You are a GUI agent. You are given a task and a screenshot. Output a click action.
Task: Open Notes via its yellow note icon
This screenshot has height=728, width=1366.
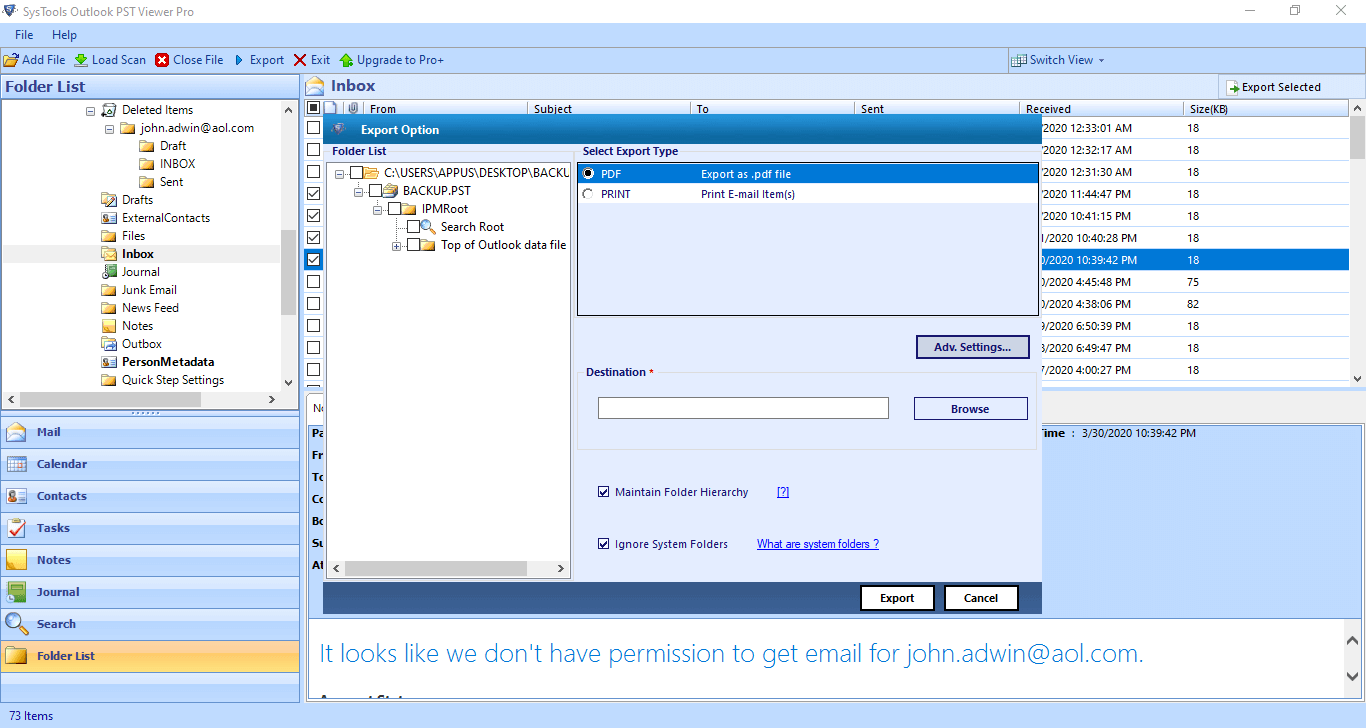17,560
